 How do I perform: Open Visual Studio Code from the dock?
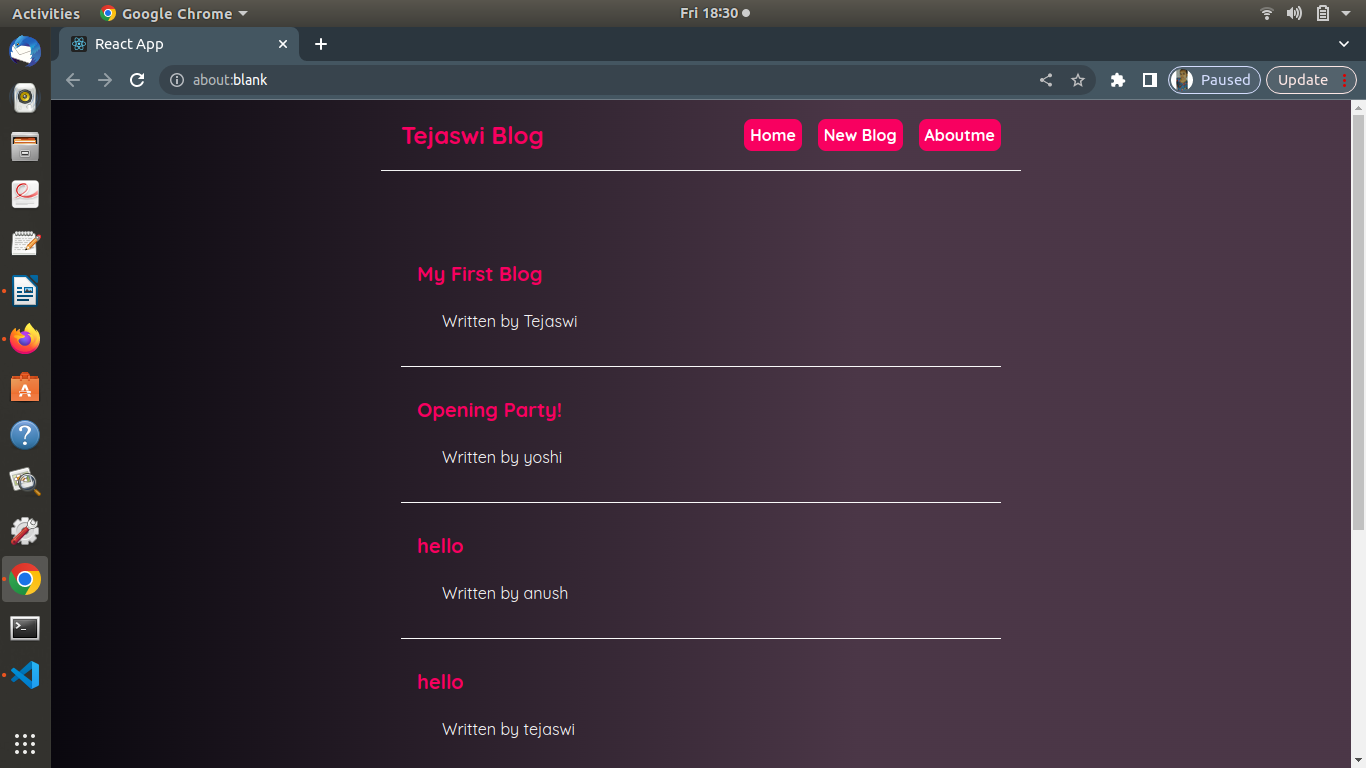coord(25,675)
